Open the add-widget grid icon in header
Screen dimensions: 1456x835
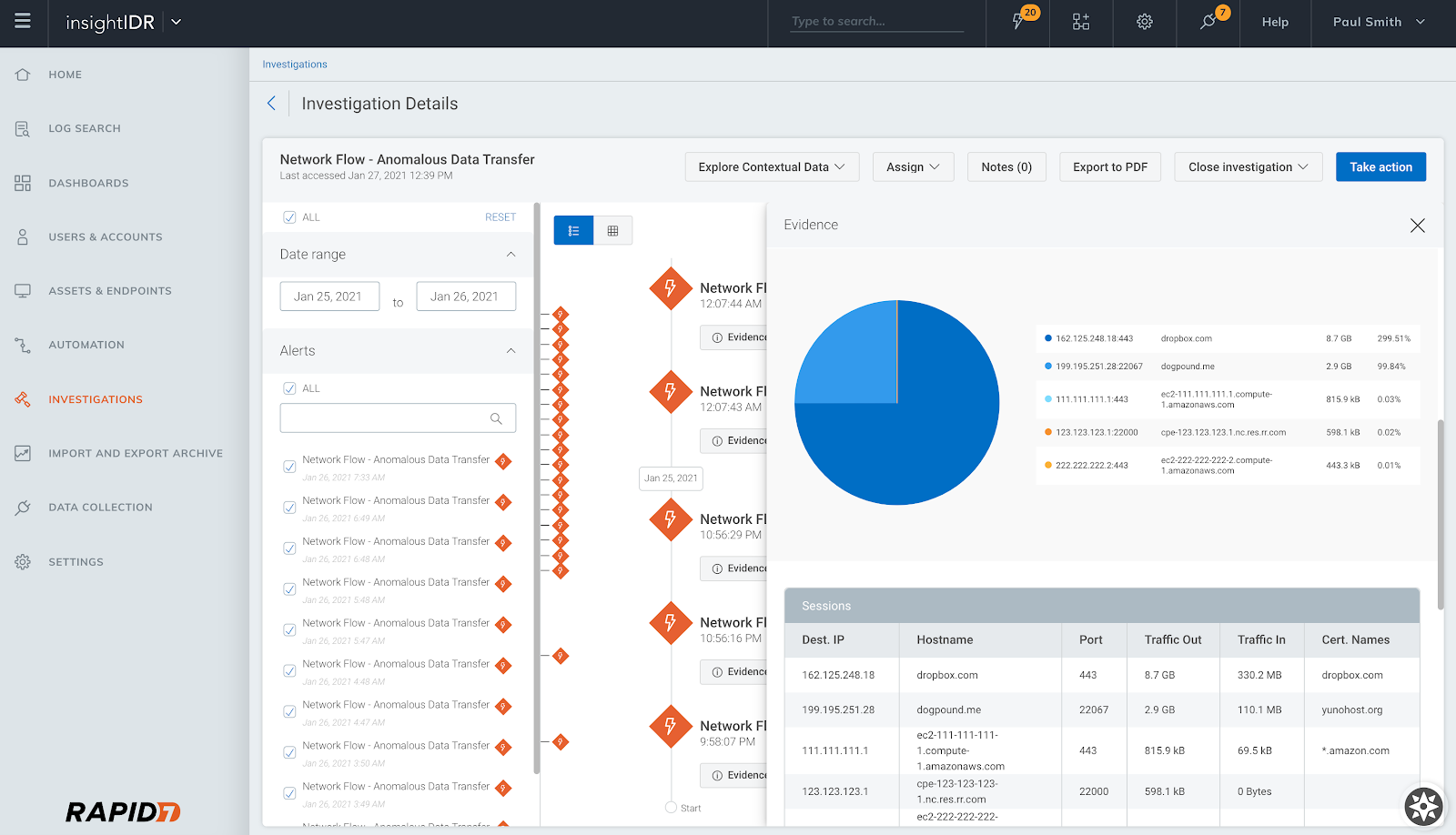pyautogui.click(x=1081, y=22)
